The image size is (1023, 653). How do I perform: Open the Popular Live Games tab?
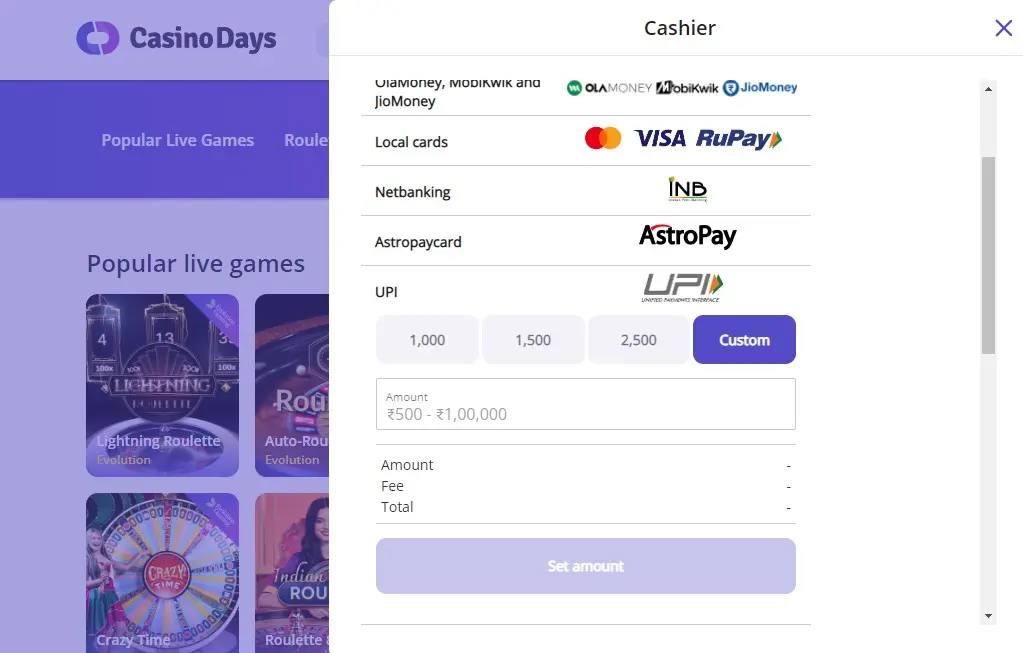click(177, 140)
